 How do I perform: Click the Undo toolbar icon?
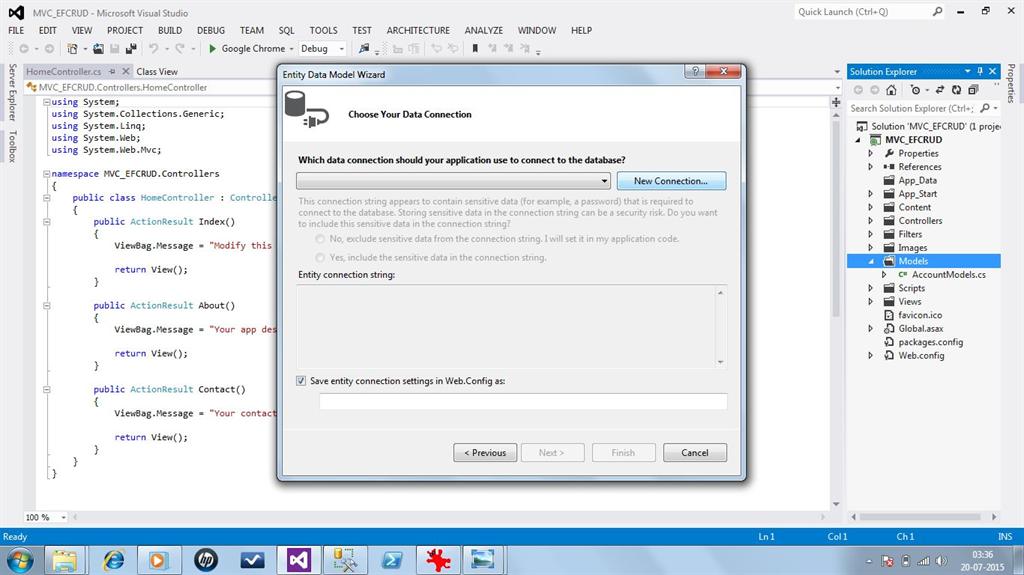(153, 49)
